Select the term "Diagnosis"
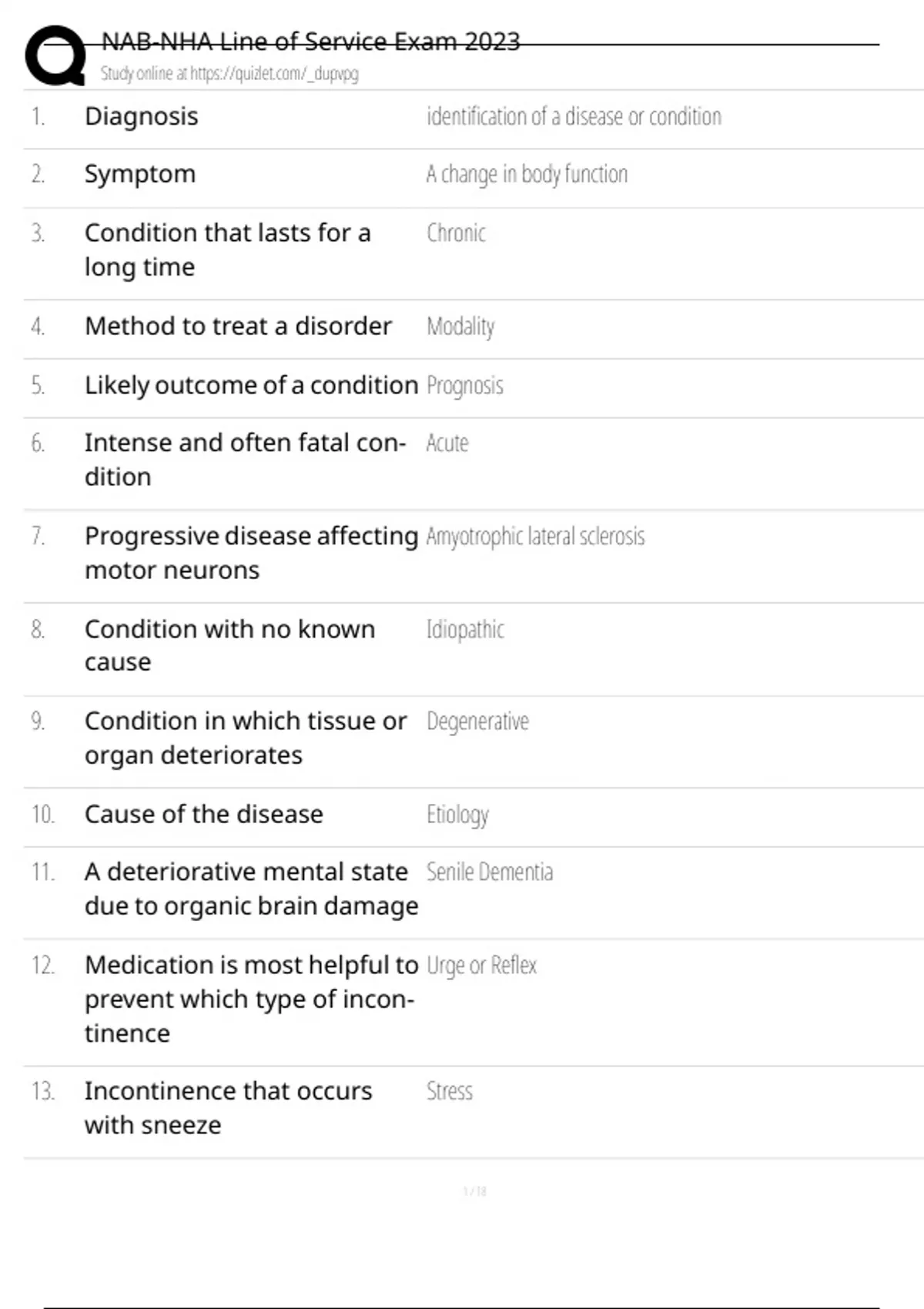924x1309 pixels. click(141, 116)
